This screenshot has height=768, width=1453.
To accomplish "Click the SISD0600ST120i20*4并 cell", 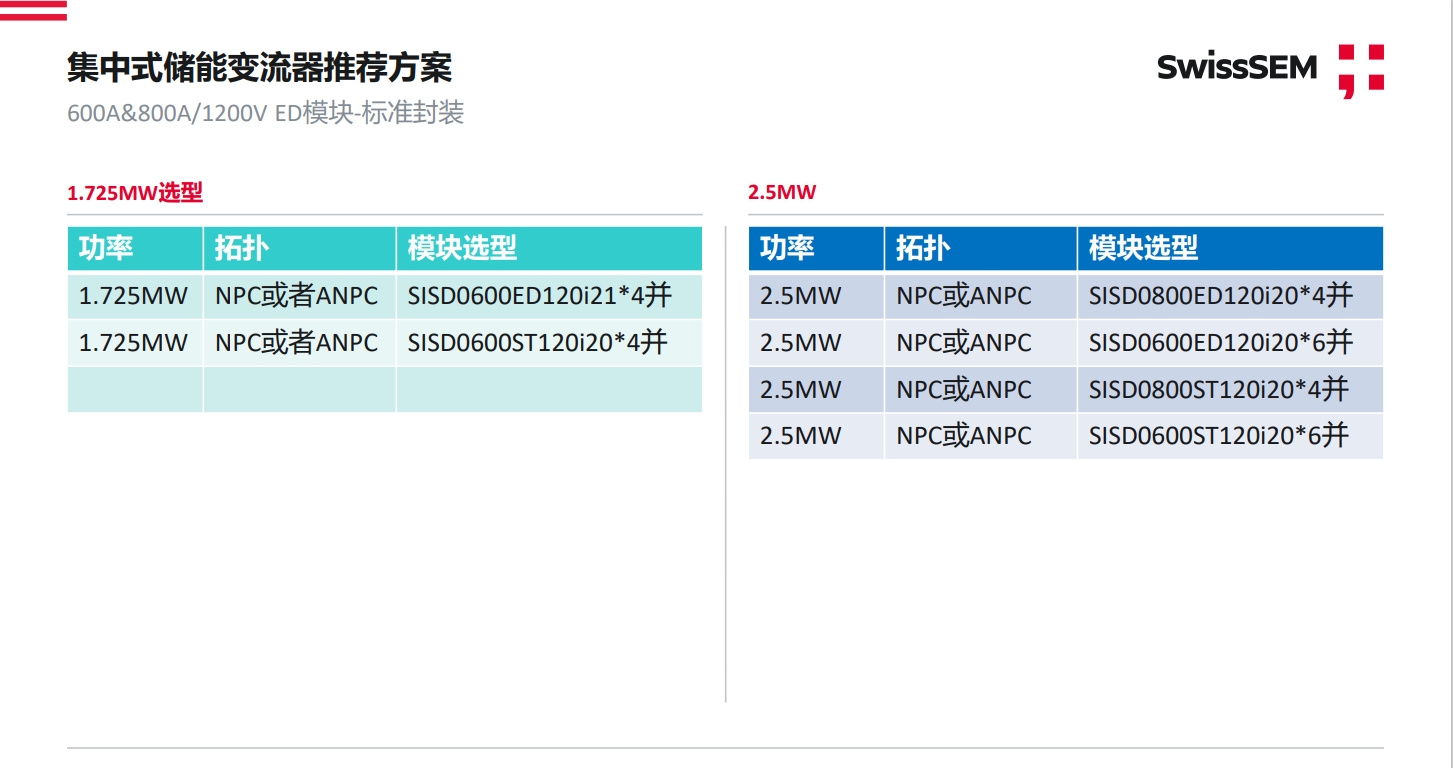I will tap(537, 343).
